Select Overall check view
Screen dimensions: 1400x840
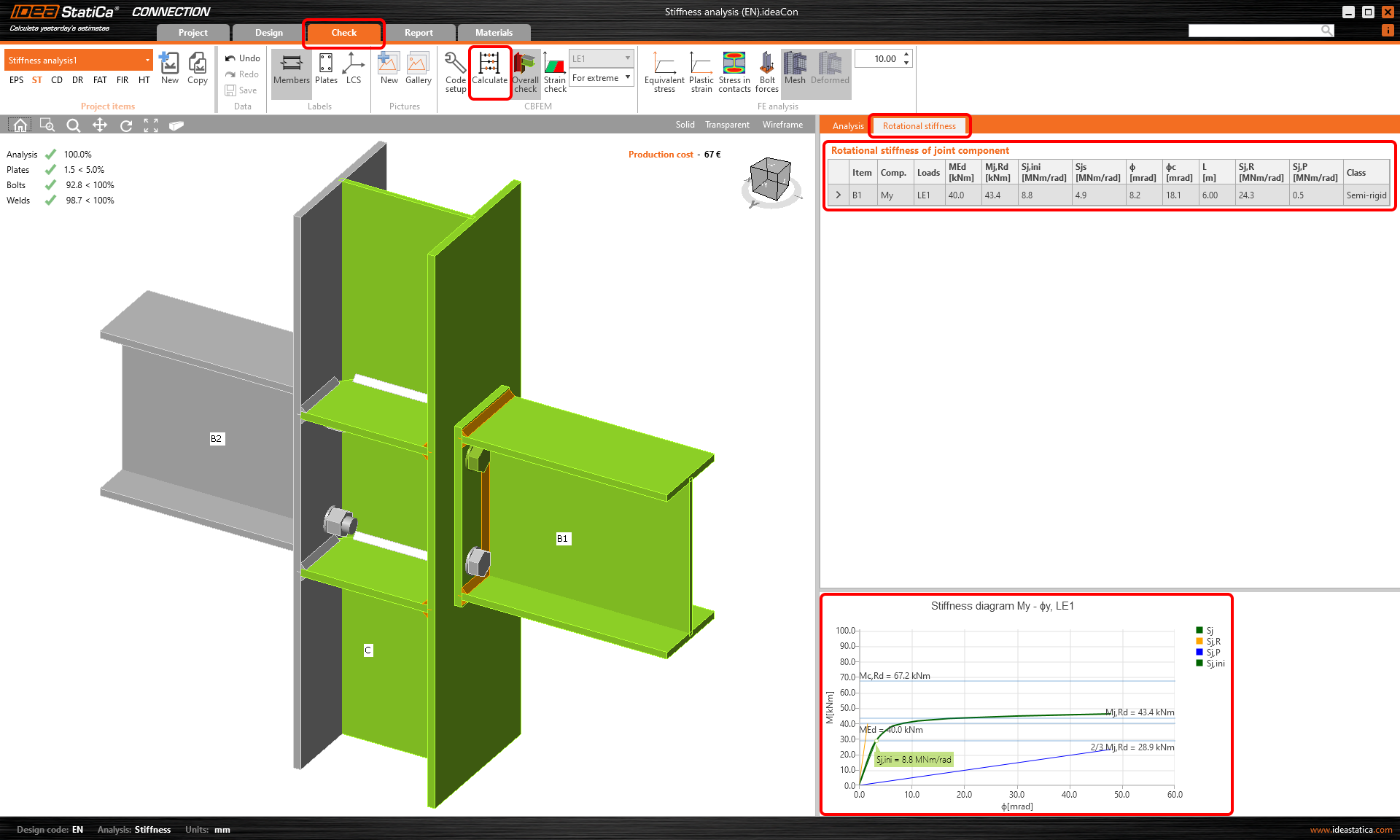[525, 73]
